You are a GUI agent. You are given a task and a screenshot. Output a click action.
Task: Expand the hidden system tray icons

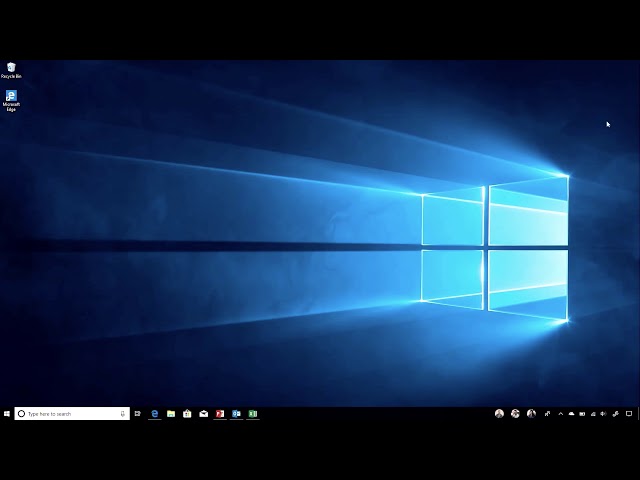point(561,413)
